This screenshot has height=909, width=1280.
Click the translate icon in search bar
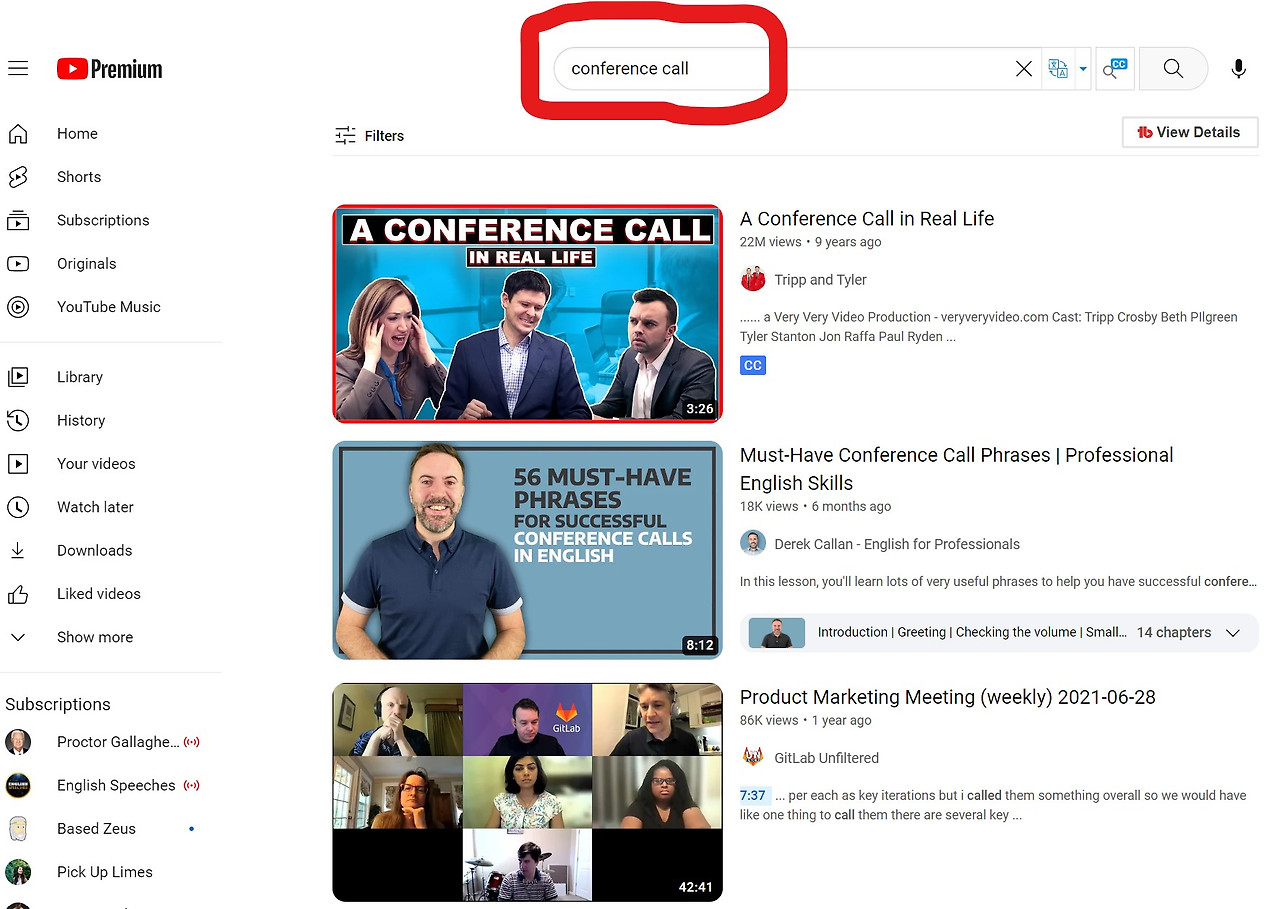click(1057, 69)
